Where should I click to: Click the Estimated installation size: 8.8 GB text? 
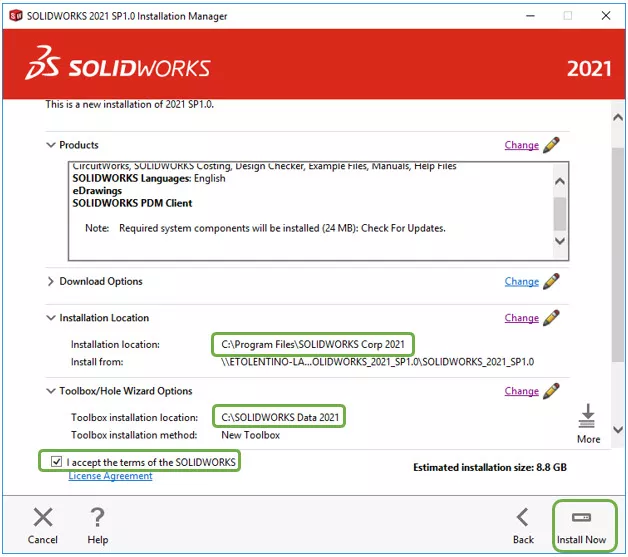pyautogui.click(x=490, y=467)
